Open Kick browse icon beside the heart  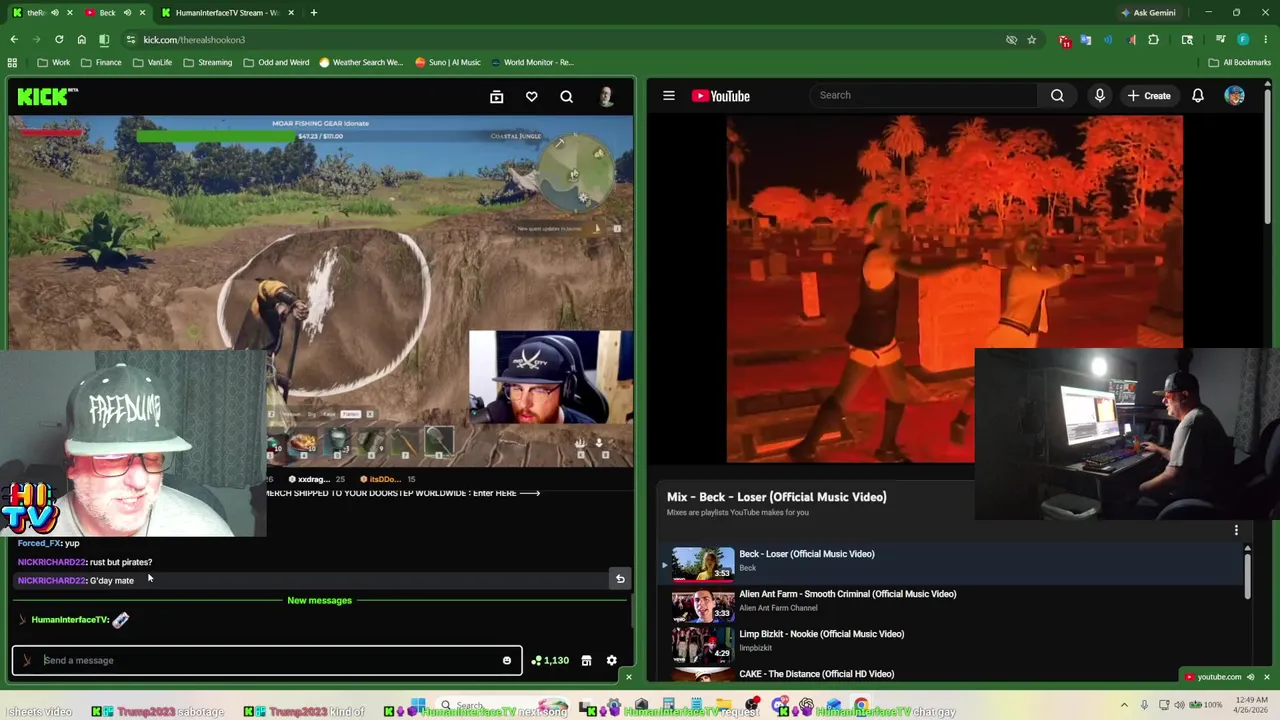click(496, 97)
